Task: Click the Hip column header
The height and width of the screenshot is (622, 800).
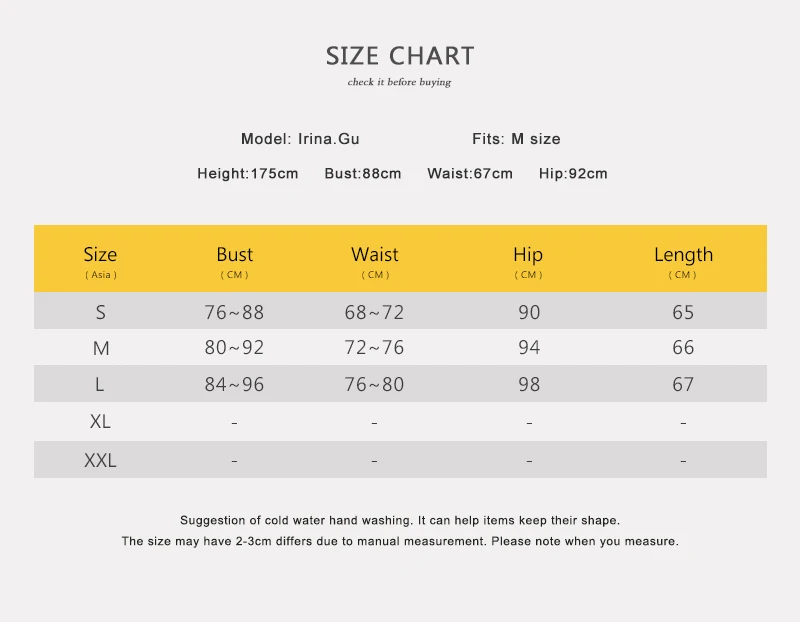Action: coord(528,262)
